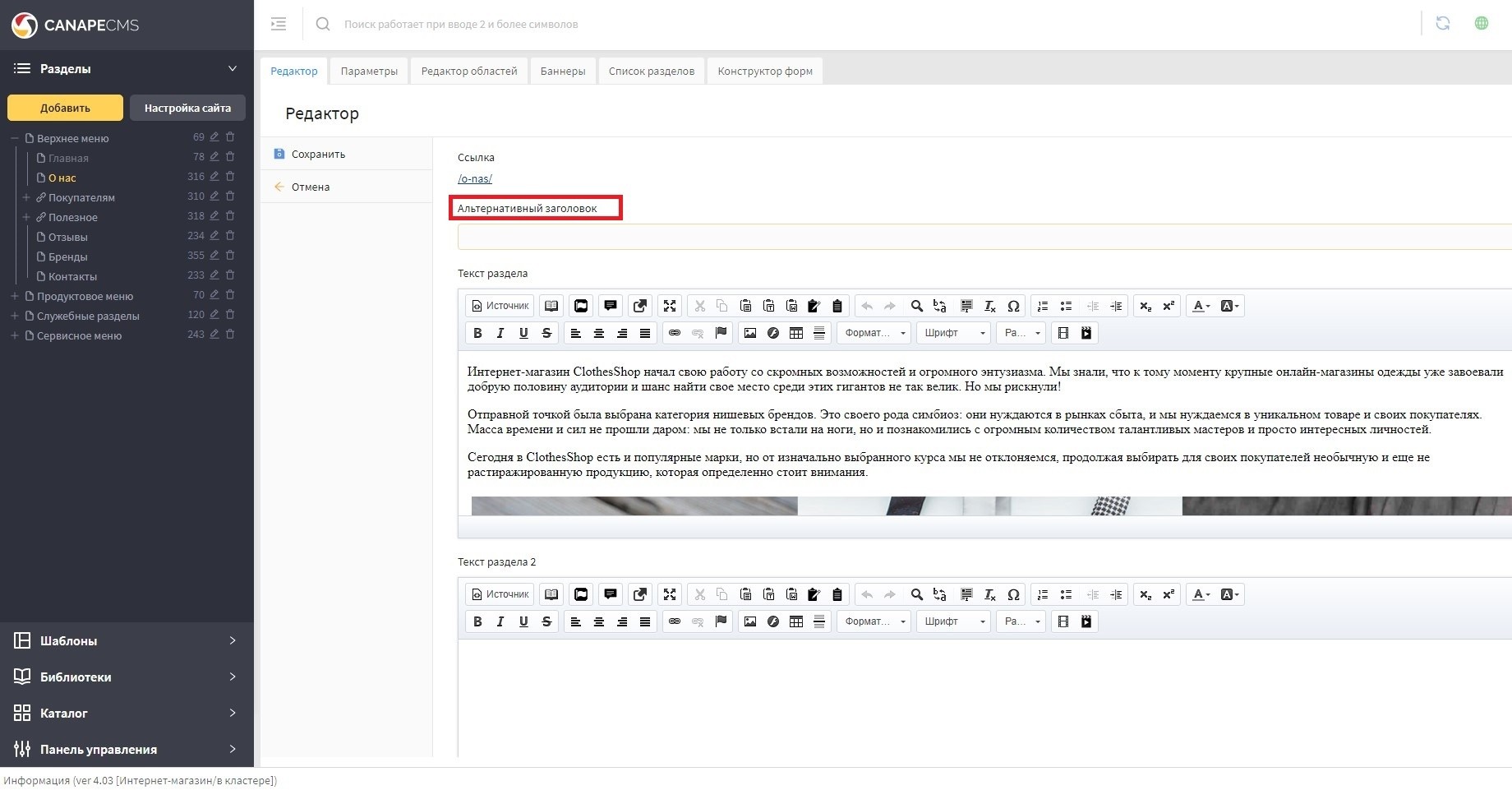Expand the Продуктовое меню tree node
The width and height of the screenshot is (1512, 790).
pos(14,296)
